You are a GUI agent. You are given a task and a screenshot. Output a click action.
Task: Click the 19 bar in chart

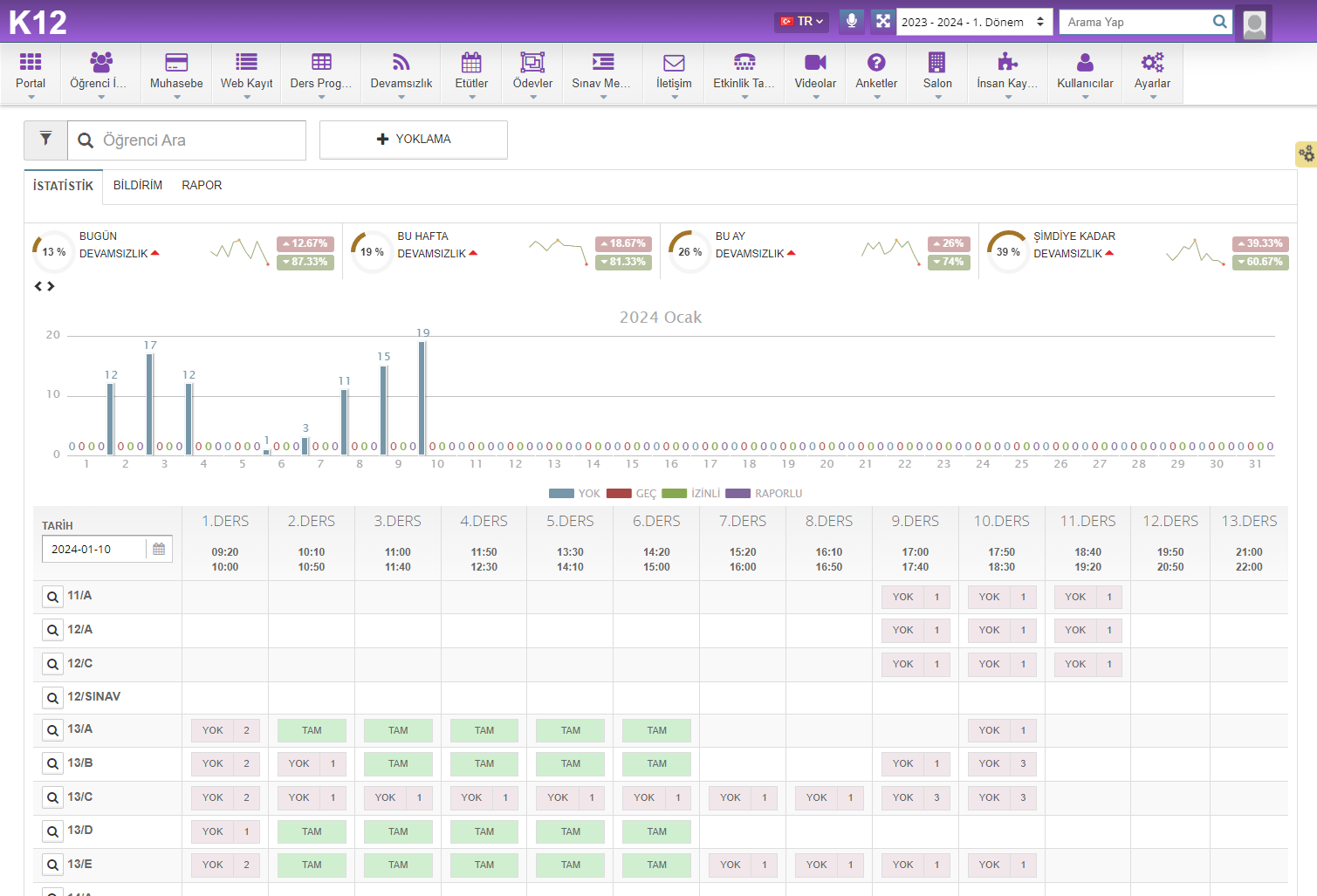[x=422, y=397]
